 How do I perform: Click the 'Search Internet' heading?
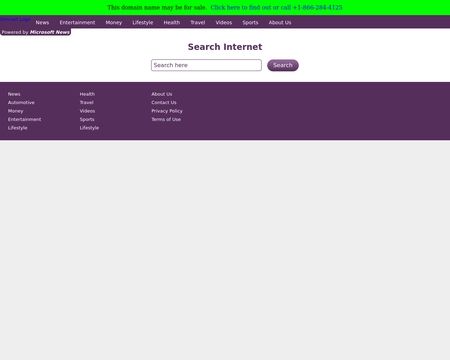[225, 47]
